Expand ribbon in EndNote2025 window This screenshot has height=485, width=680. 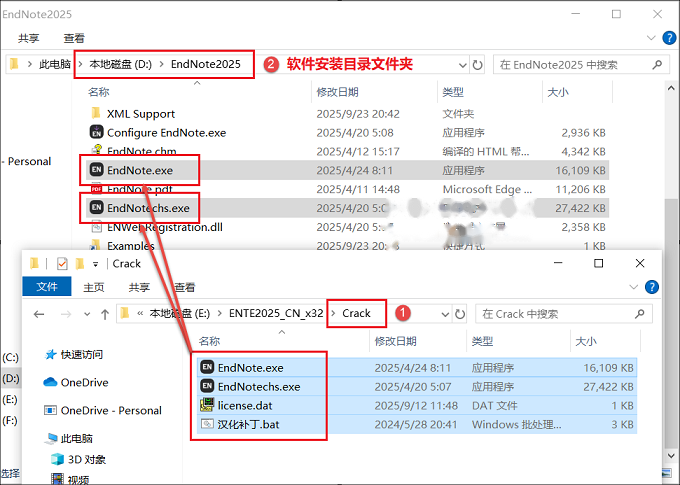[651, 38]
